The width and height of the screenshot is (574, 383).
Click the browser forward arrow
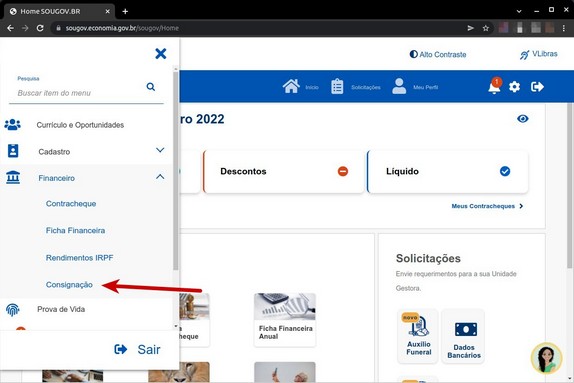click(25, 28)
